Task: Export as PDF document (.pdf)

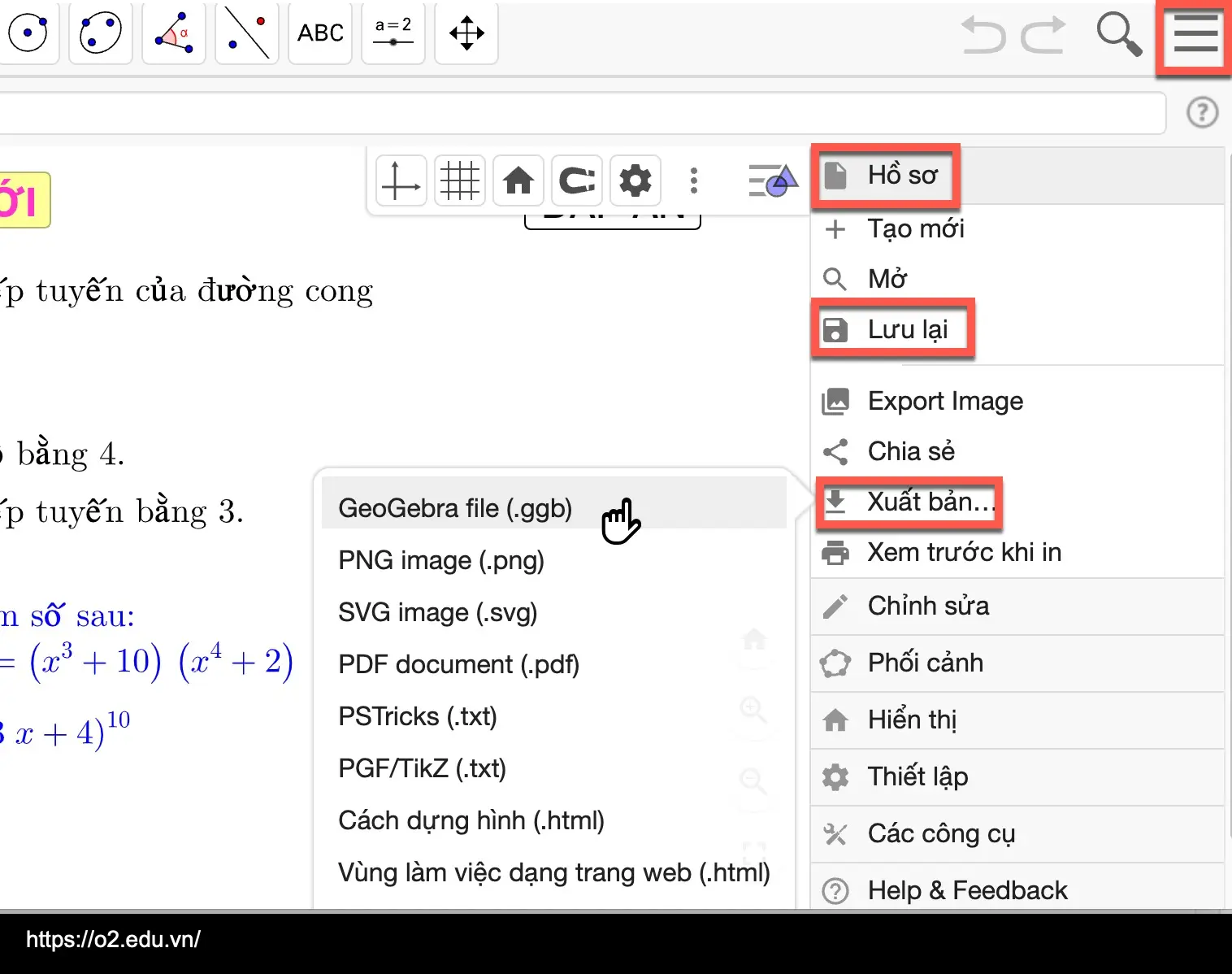Action: click(x=554, y=665)
